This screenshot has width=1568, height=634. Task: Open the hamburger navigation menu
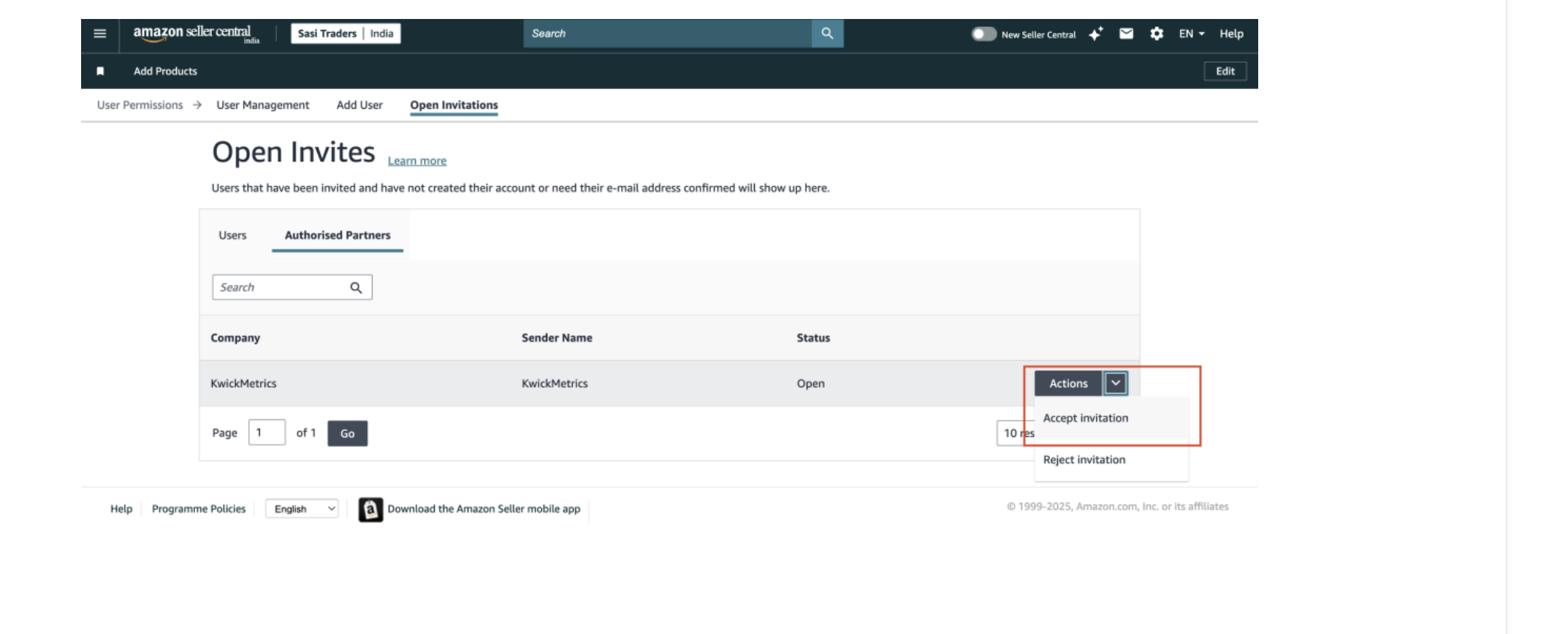(100, 34)
